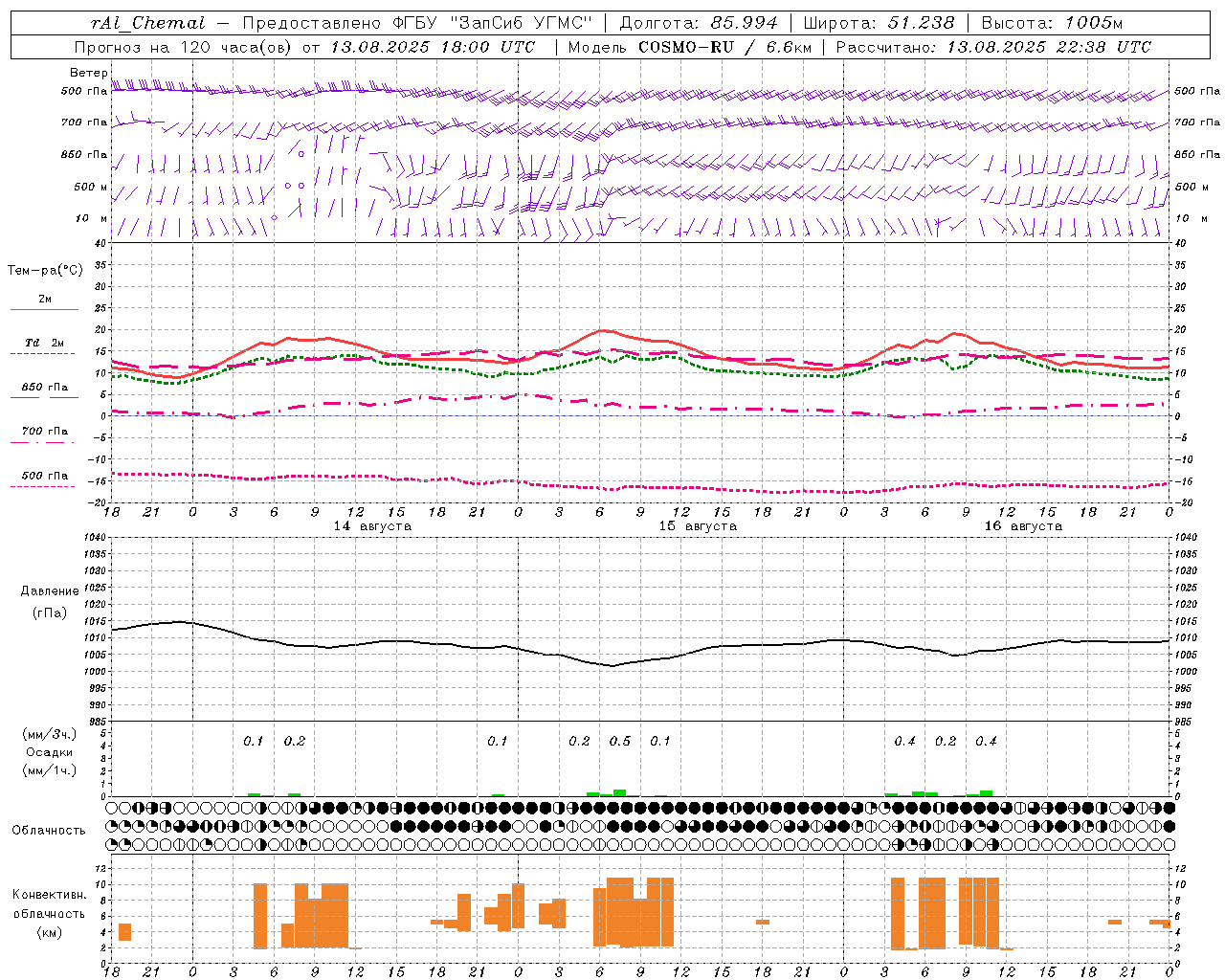1225x980 pixels.
Task: Click the 2м temperature legend entry
Action: [x=45, y=299]
